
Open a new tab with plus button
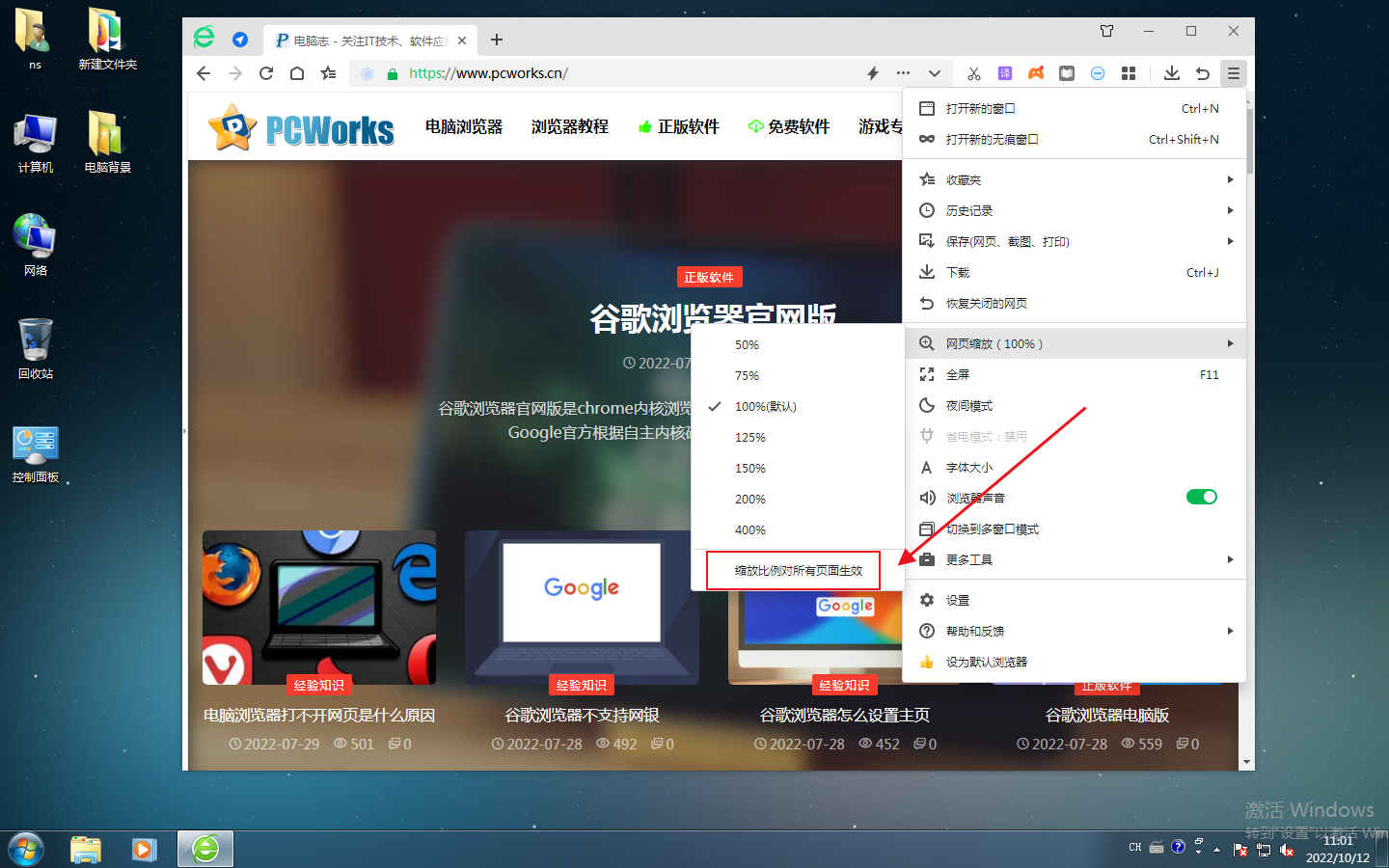[497, 40]
